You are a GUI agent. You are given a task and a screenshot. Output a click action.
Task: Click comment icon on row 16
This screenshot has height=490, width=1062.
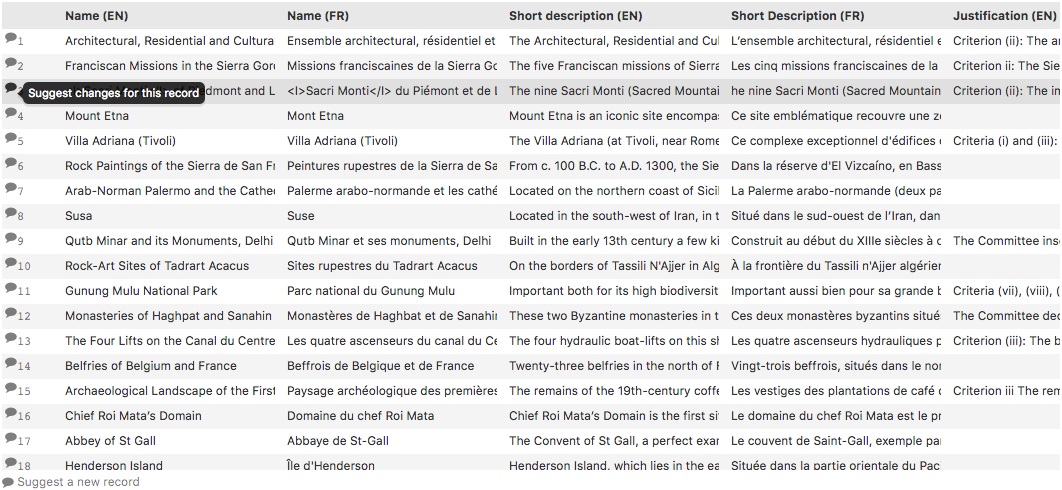10,413
